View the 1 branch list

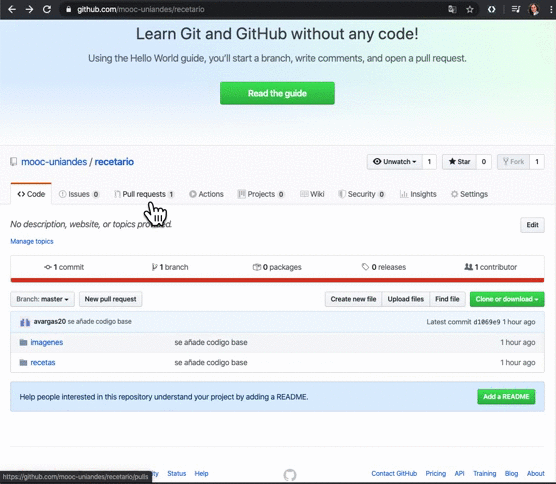click(x=170, y=267)
